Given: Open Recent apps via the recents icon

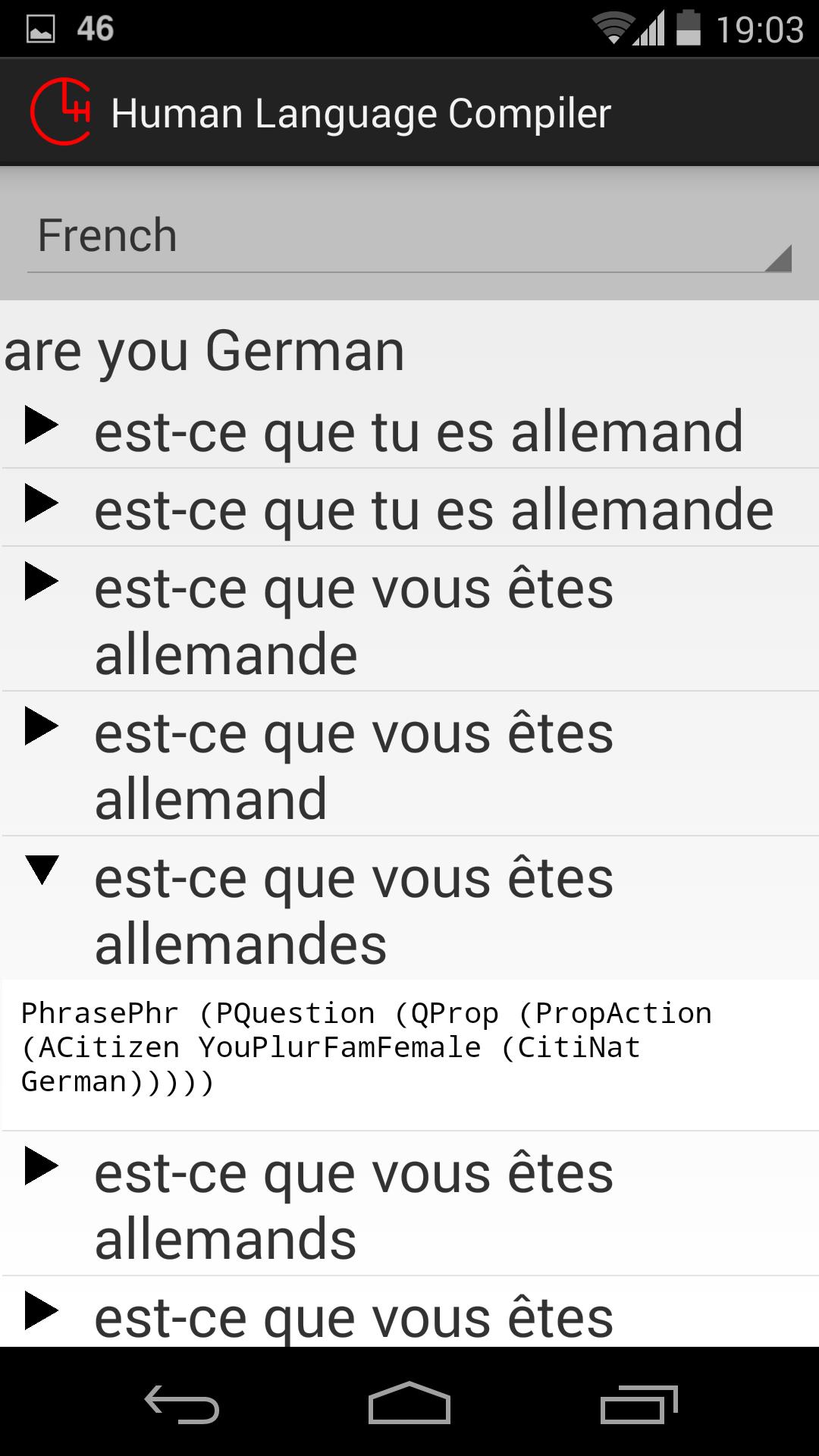Looking at the screenshot, I should [x=641, y=1403].
